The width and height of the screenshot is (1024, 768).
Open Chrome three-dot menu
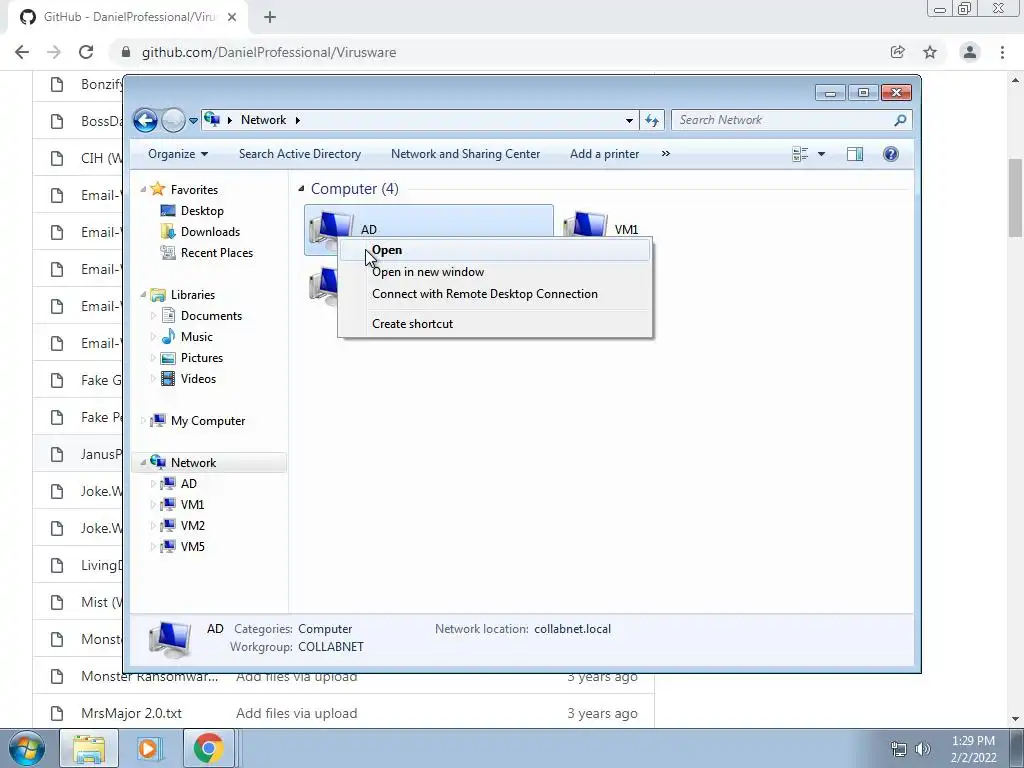point(1002,52)
